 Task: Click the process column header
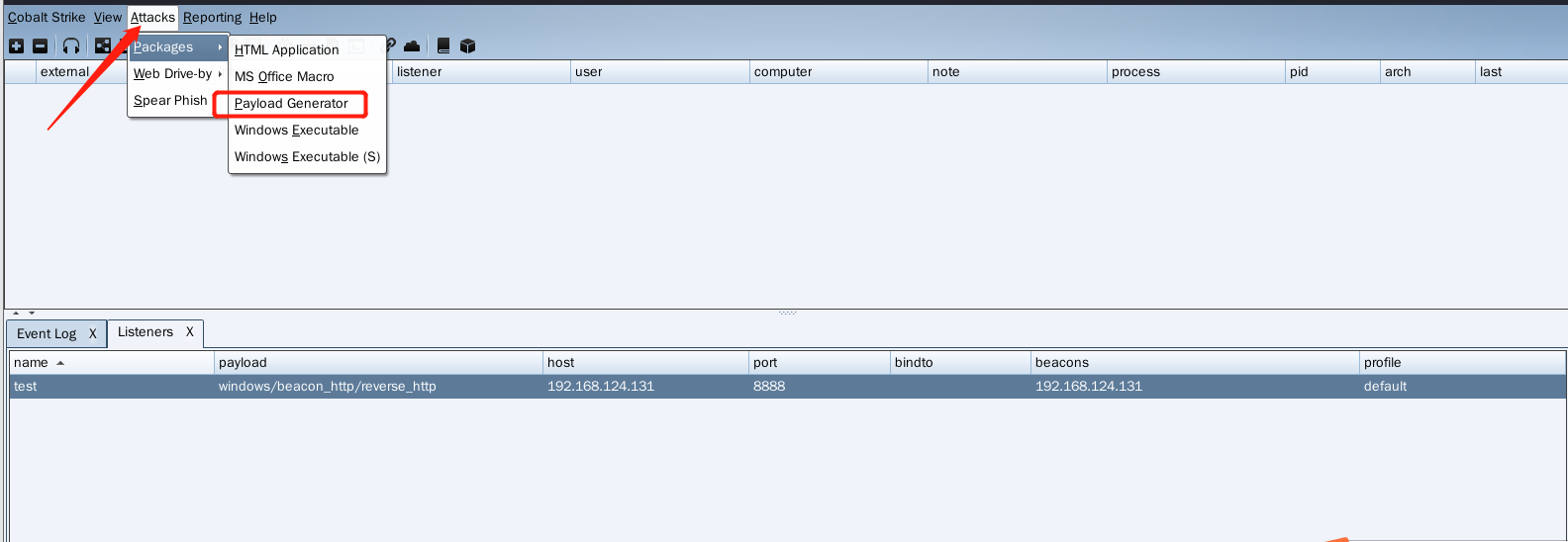[1196, 71]
